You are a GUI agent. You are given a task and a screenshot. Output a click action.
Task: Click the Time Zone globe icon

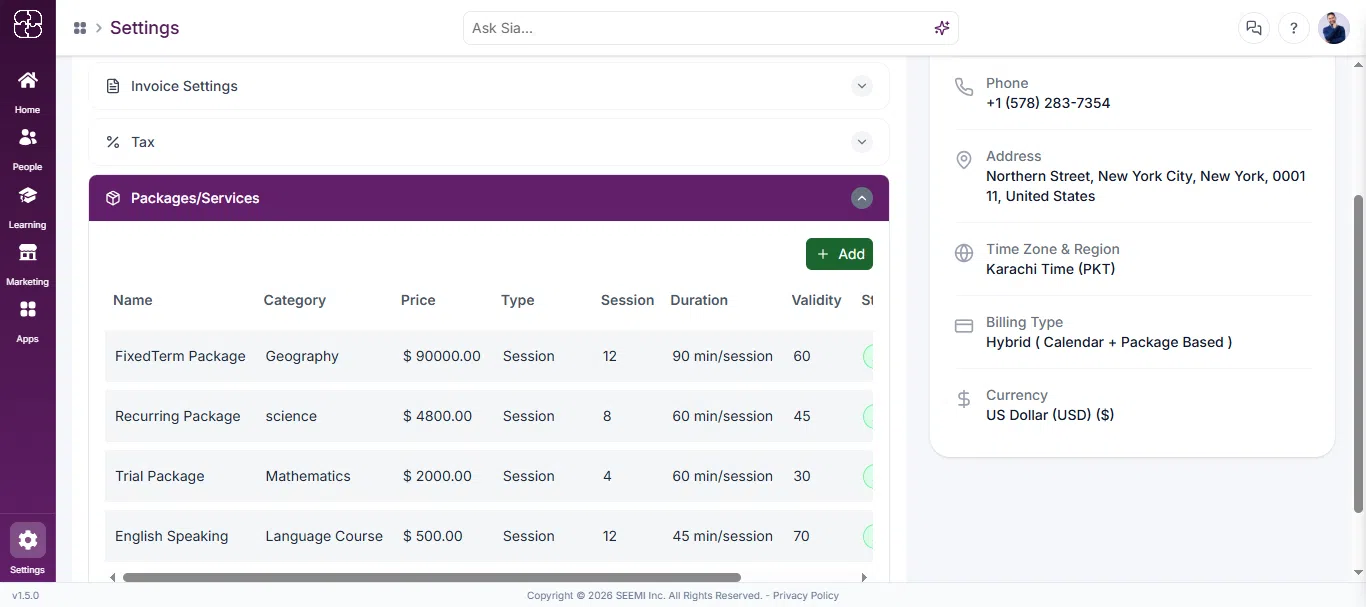(964, 253)
